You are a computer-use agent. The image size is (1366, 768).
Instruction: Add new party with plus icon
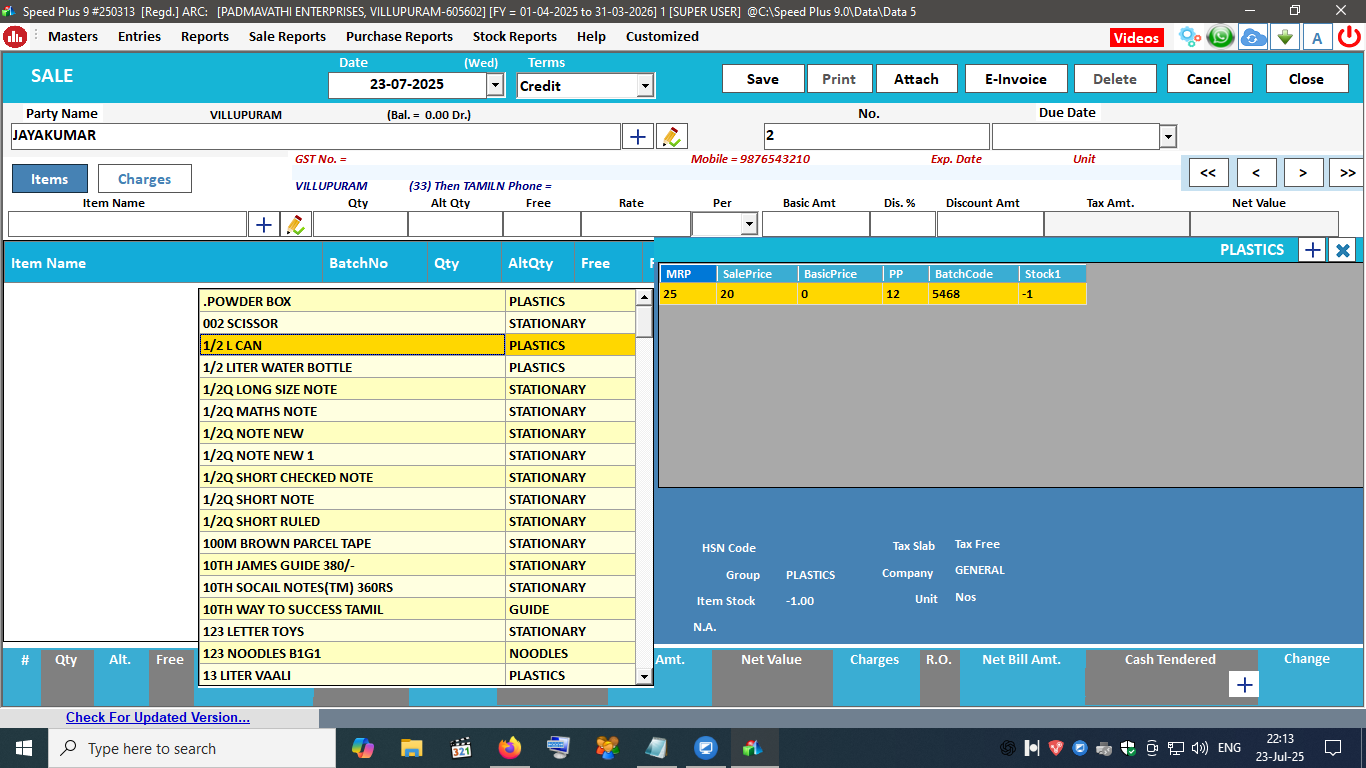point(637,136)
